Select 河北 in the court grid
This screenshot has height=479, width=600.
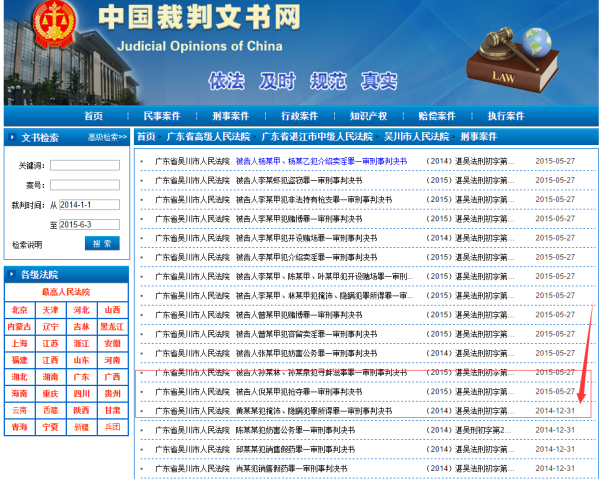(x=82, y=310)
